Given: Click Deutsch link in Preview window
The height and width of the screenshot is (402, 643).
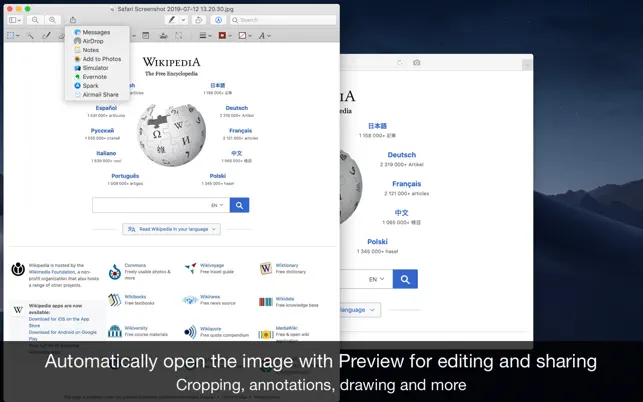Looking at the screenshot, I should tap(237, 108).
